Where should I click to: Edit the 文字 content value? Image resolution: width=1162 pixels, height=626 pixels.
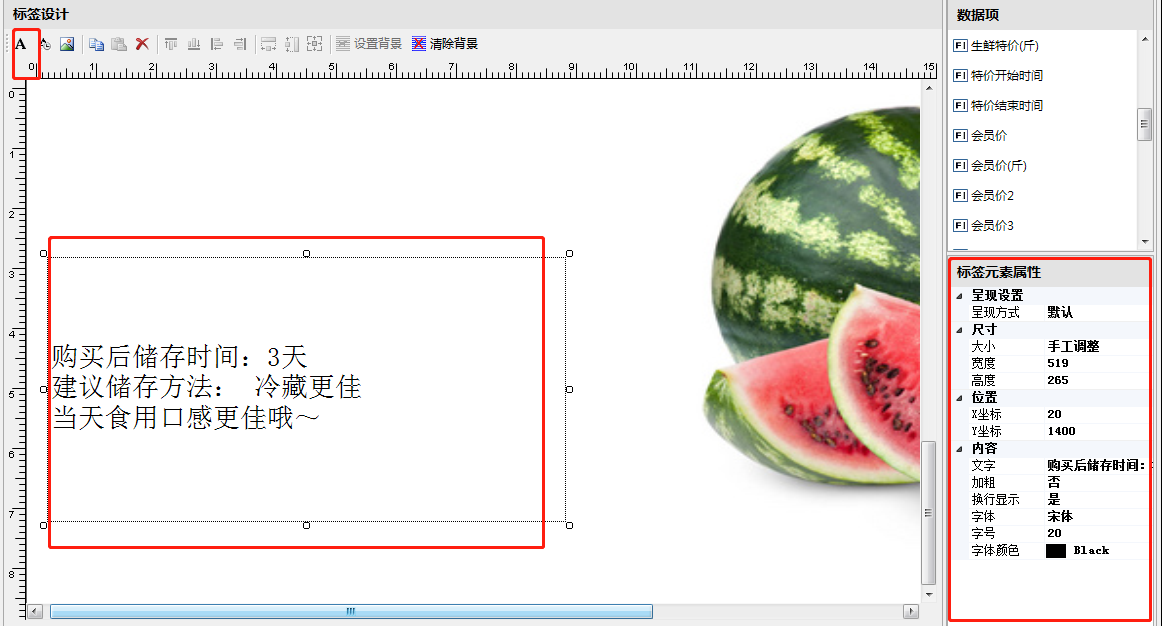point(1096,465)
